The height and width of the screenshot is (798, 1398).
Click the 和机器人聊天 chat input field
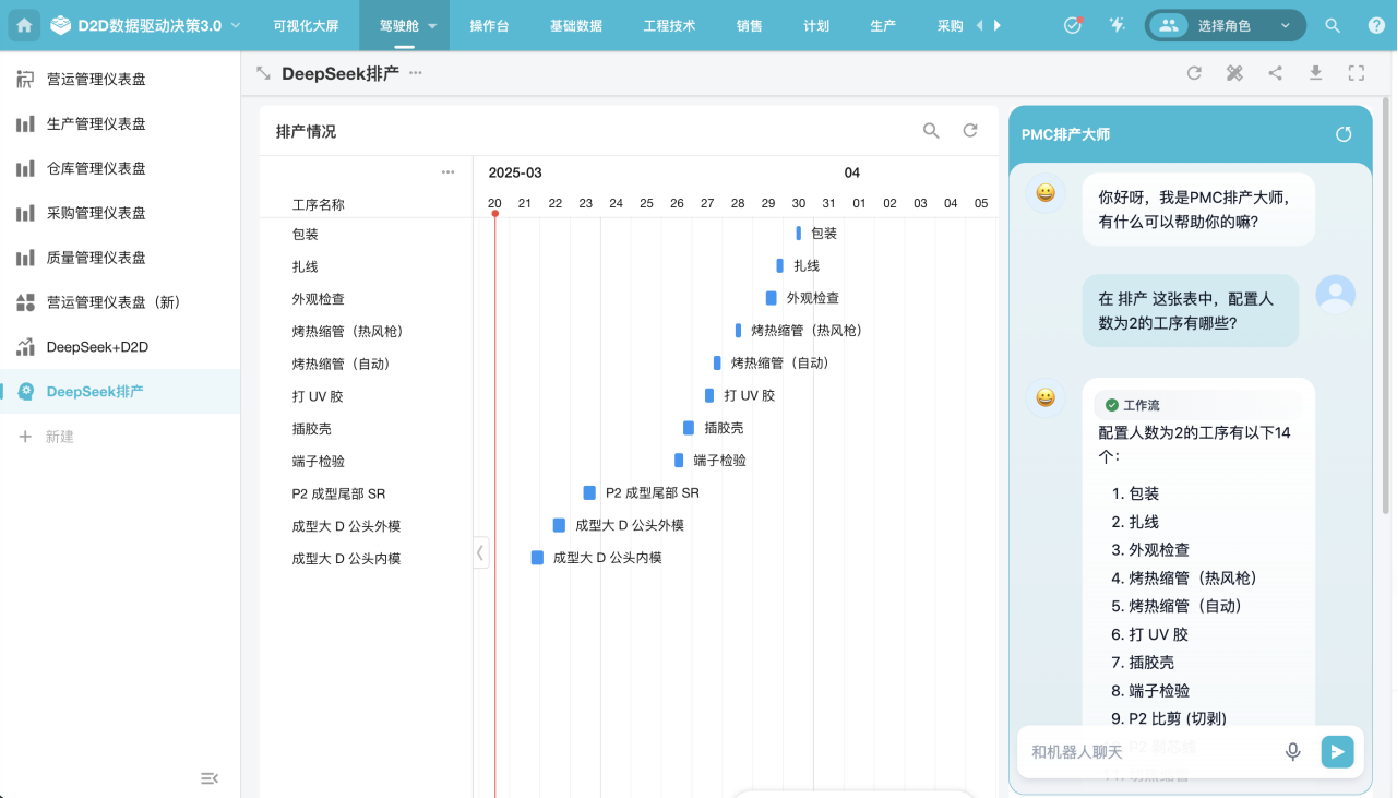pyautogui.click(x=1150, y=752)
